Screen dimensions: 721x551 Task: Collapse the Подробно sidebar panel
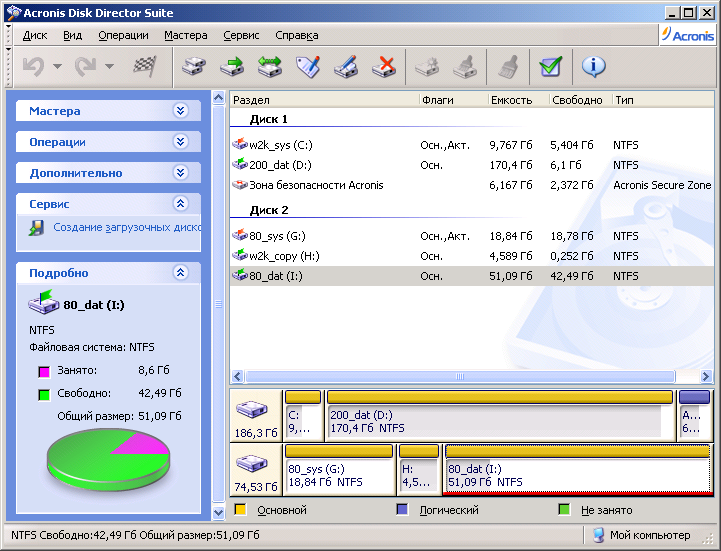click(181, 273)
